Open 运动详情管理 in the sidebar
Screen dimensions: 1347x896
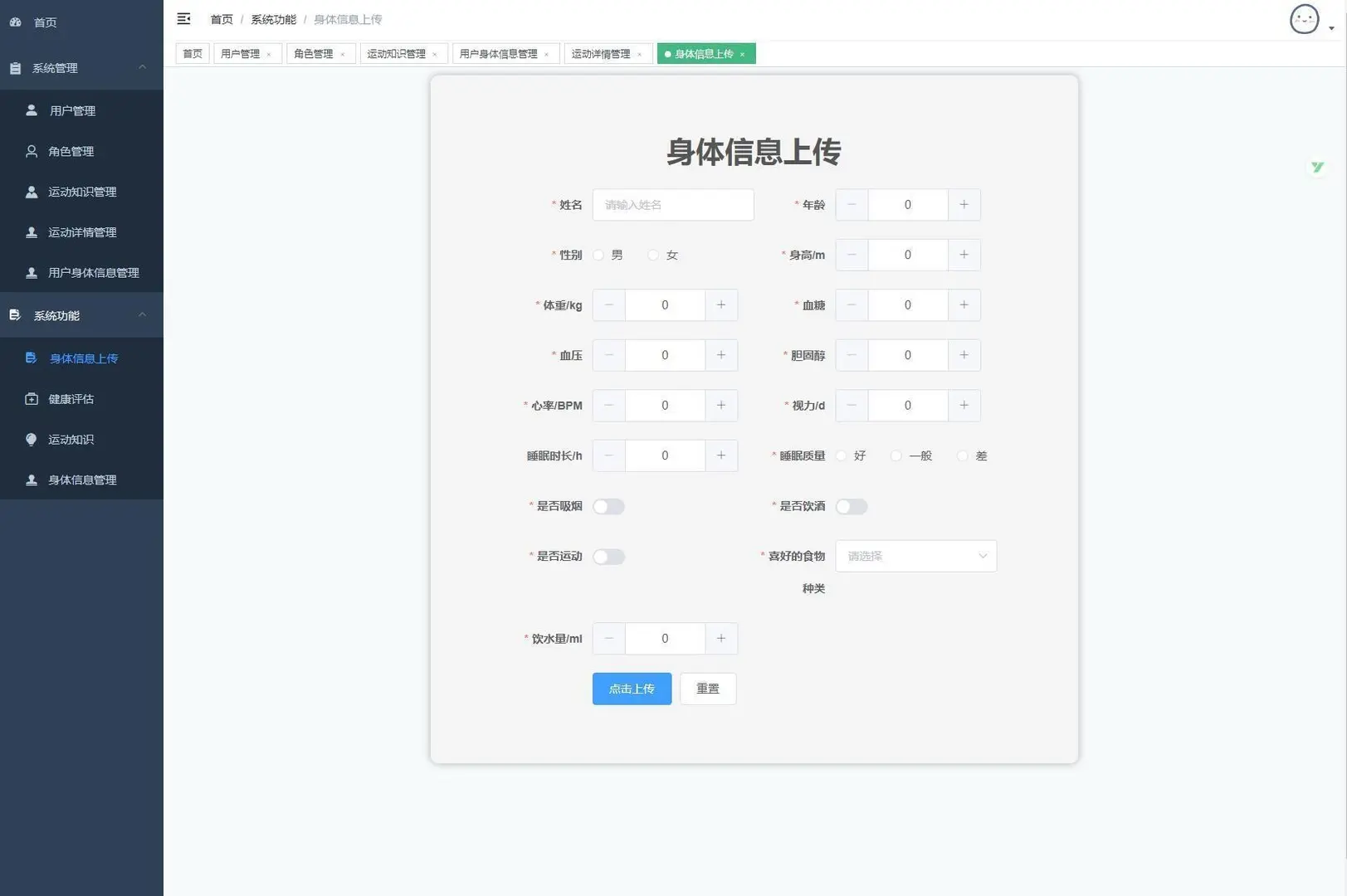click(81, 232)
